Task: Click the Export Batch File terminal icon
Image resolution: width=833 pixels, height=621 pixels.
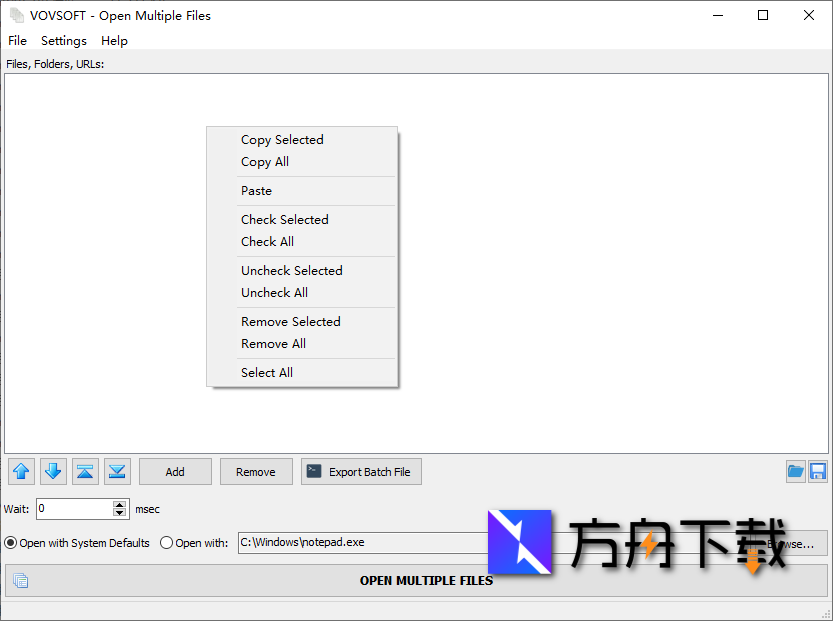Action: tap(315, 471)
